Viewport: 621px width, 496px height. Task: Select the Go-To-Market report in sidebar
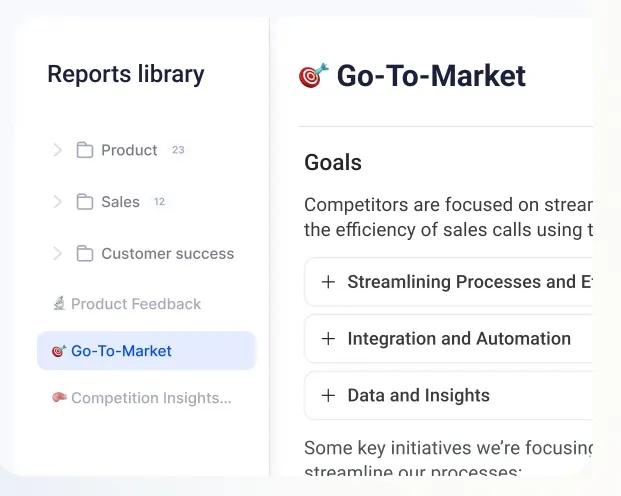click(x=147, y=351)
